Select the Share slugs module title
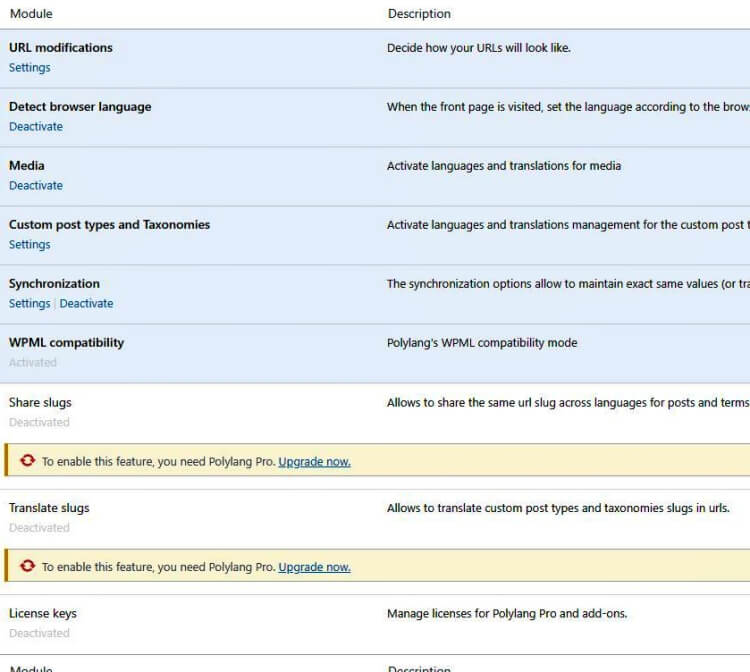The height and width of the screenshot is (672, 750). pyautogui.click(x=40, y=402)
